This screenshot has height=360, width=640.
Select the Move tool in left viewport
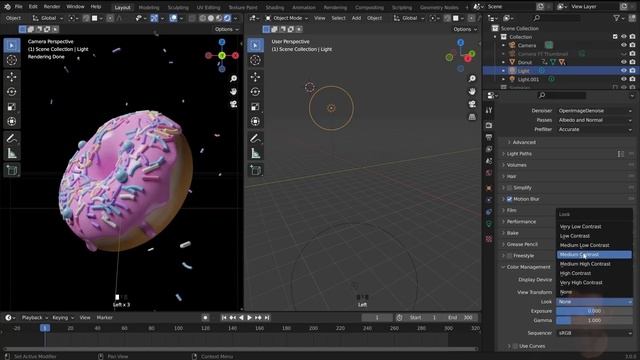click(11, 77)
